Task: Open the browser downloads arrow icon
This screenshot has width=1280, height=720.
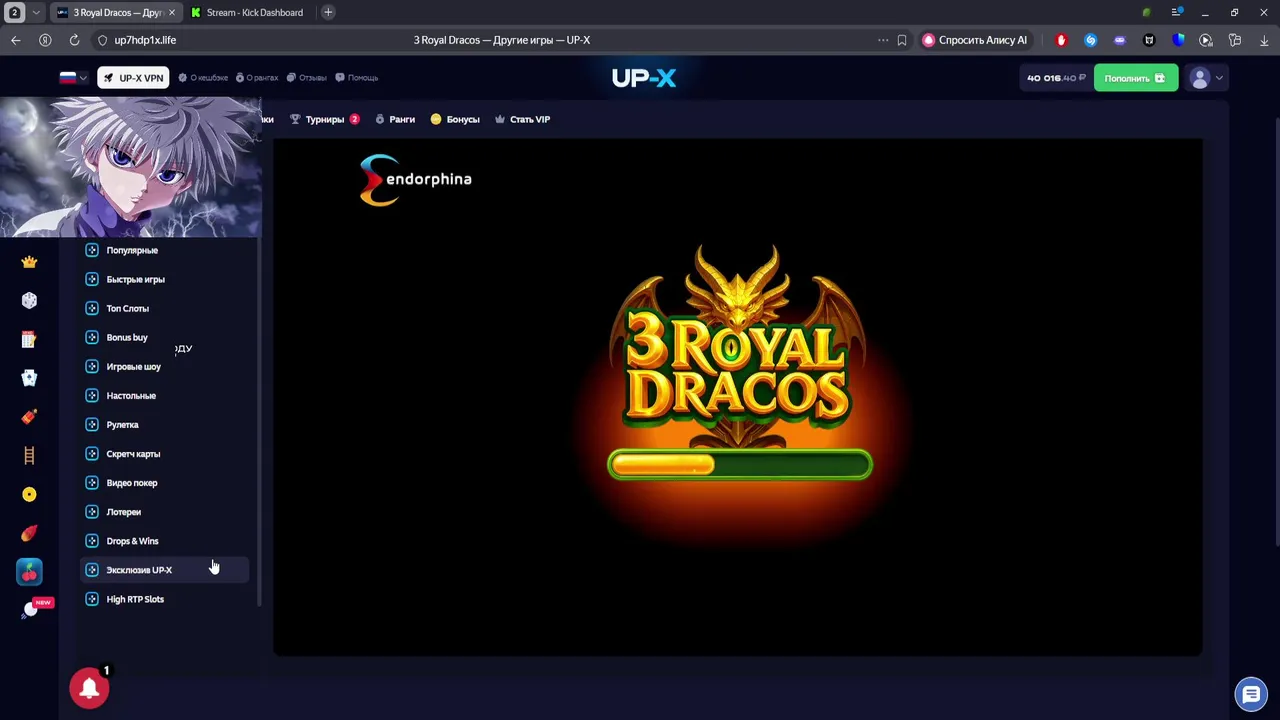Action: [1264, 40]
